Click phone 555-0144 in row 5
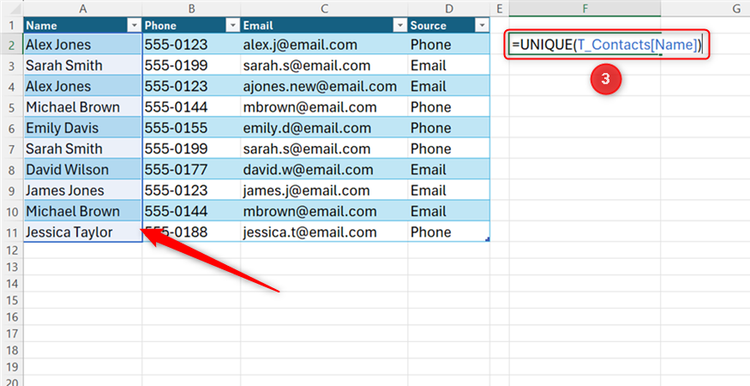The width and height of the screenshot is (750, 386). [x=191, y=107]
